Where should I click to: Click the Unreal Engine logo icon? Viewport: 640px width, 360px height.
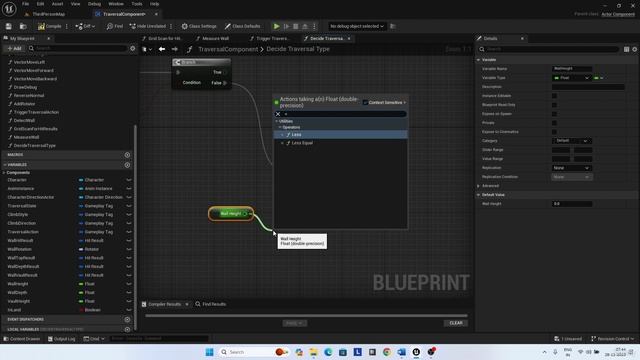(x=9, y=8)
